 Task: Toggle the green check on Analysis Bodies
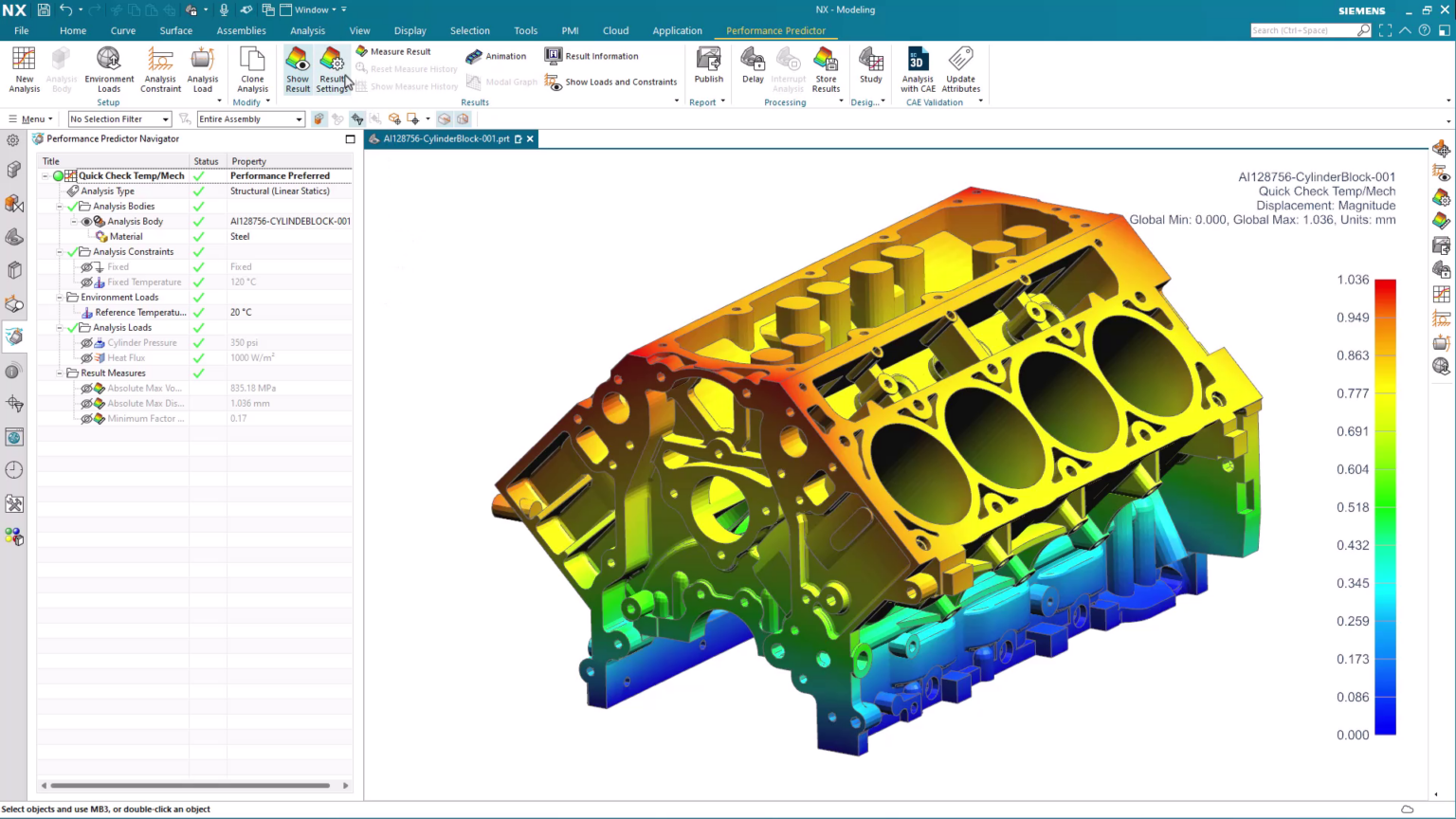tap(72, 207)
